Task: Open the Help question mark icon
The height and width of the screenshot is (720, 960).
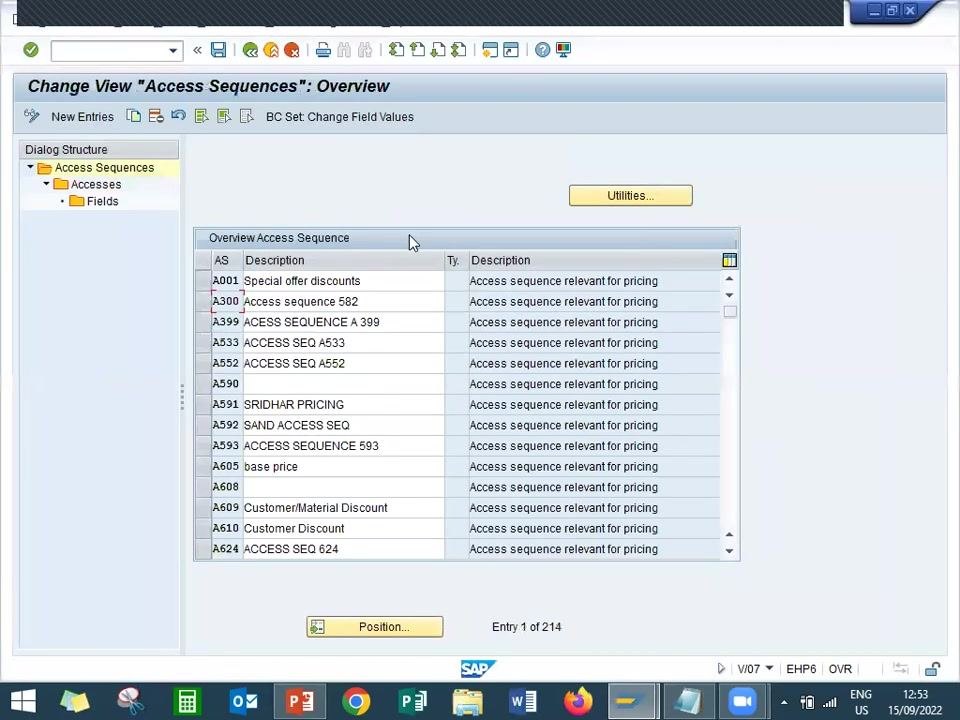Action: [542, 50]
